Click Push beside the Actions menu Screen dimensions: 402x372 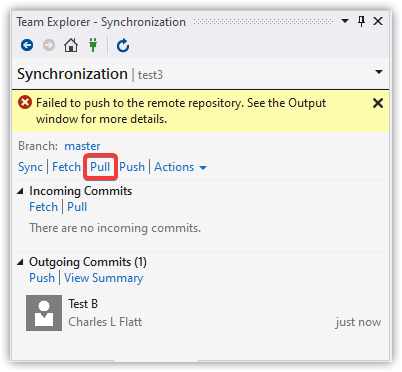132,167
